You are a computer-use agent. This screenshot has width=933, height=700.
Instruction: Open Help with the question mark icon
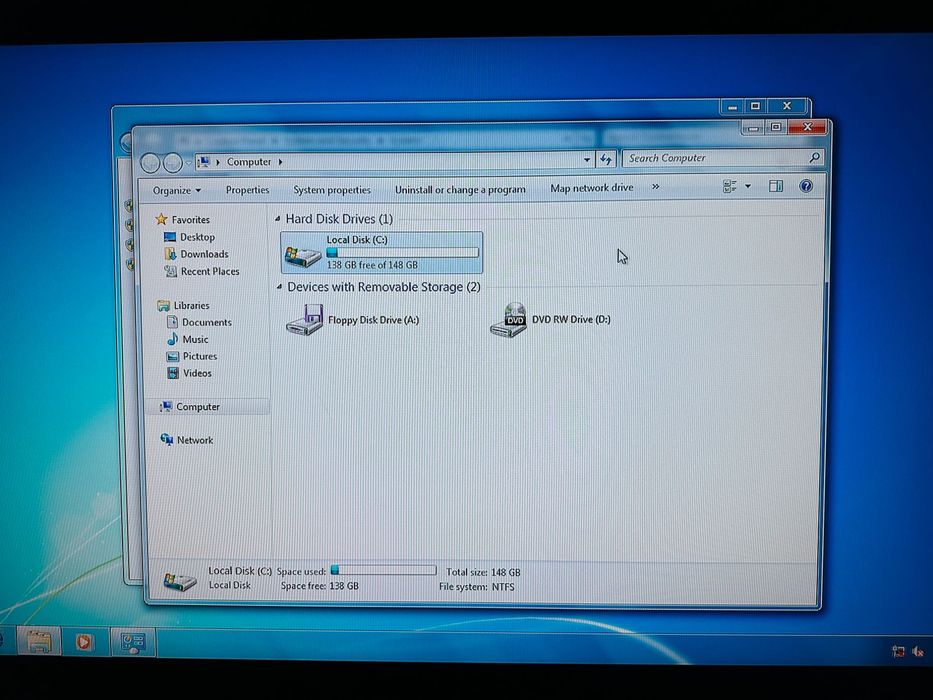coord(806,186)
